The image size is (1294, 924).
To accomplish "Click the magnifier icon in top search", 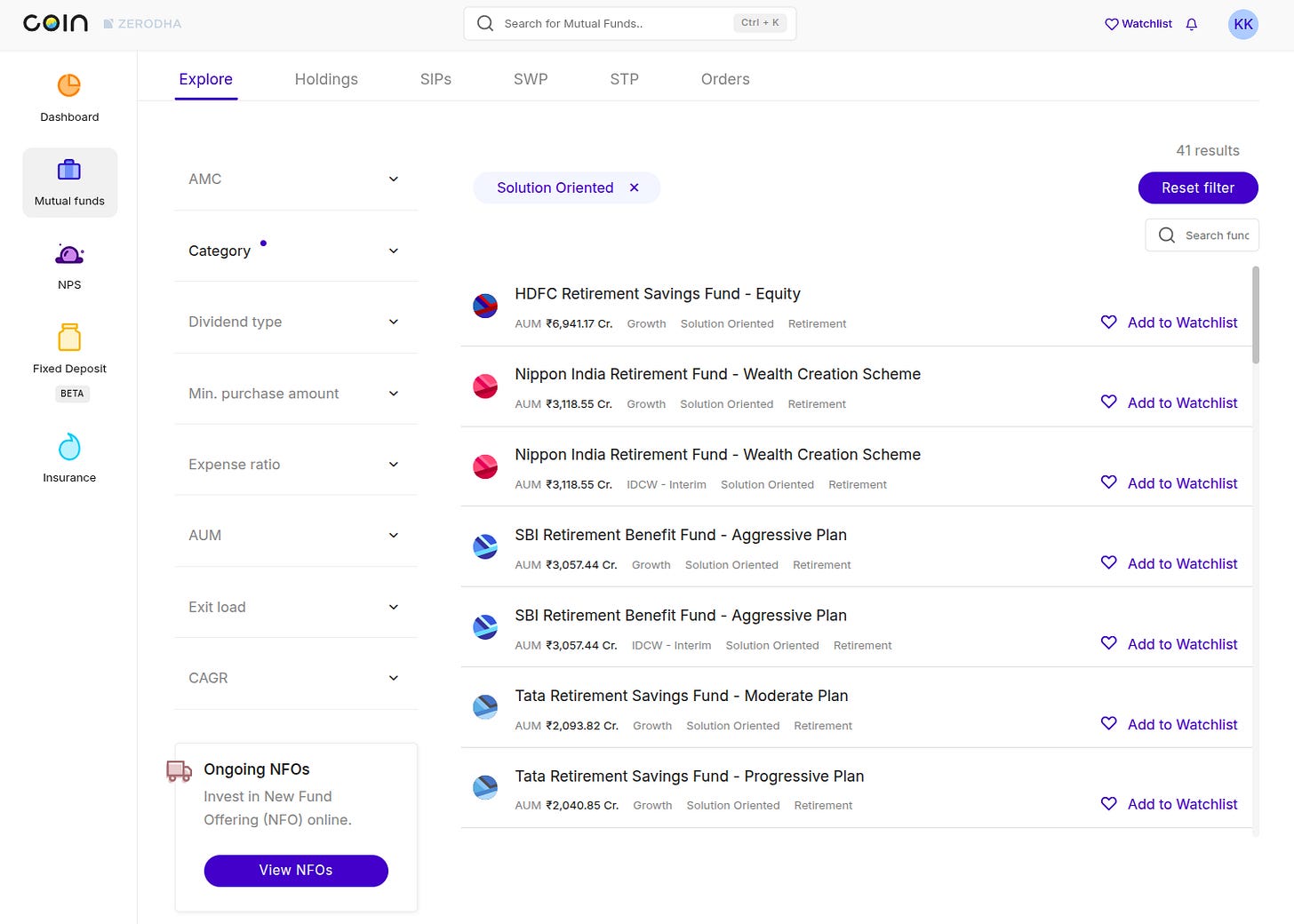I will [x=485, y=23].
